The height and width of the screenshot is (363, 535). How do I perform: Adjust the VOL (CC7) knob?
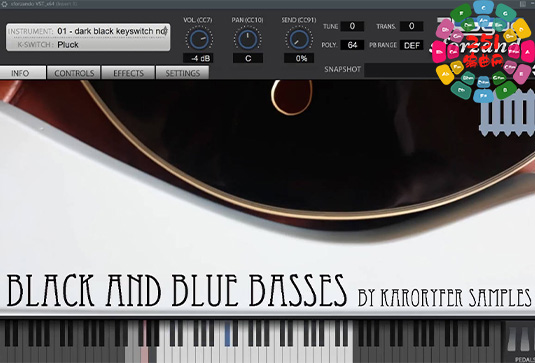pos(199,39)
